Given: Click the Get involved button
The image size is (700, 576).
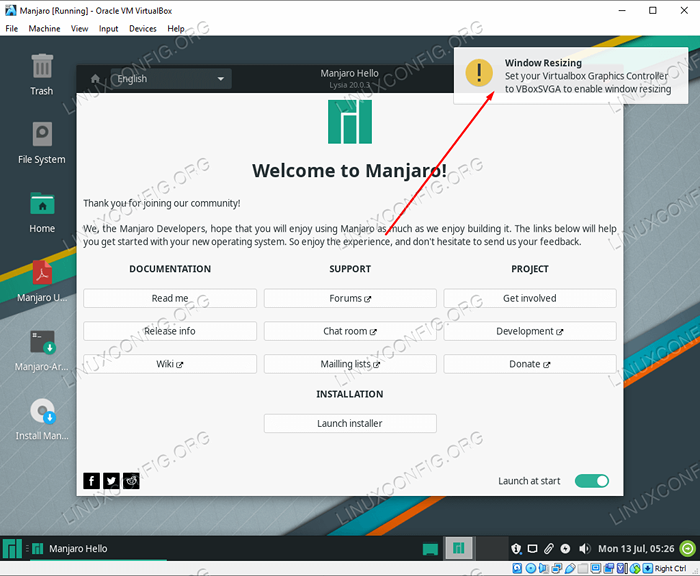Looking at the screenshot, I should coord(530,298).
